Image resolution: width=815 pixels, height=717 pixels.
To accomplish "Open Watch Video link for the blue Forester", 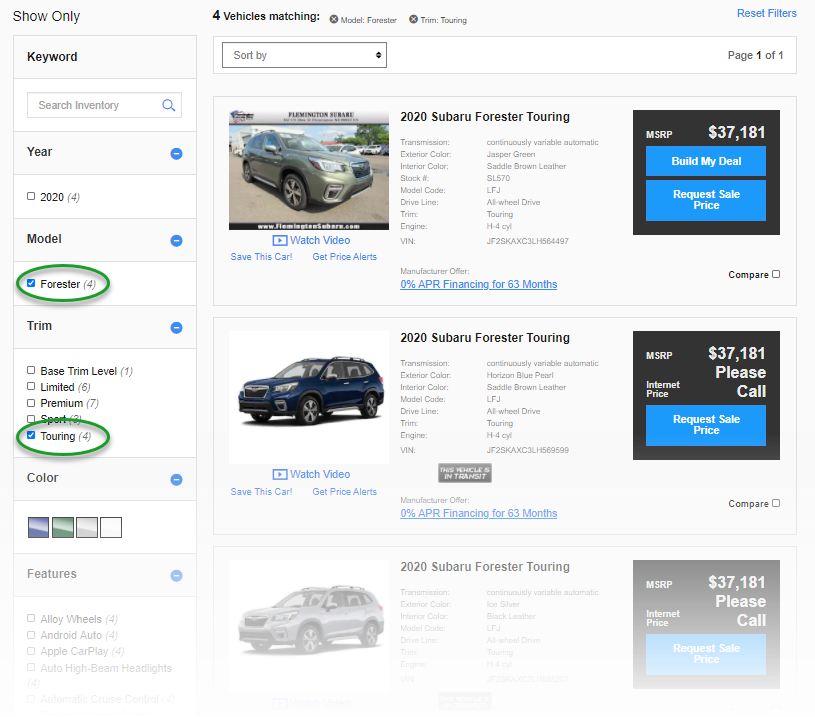I will [320, 474].
